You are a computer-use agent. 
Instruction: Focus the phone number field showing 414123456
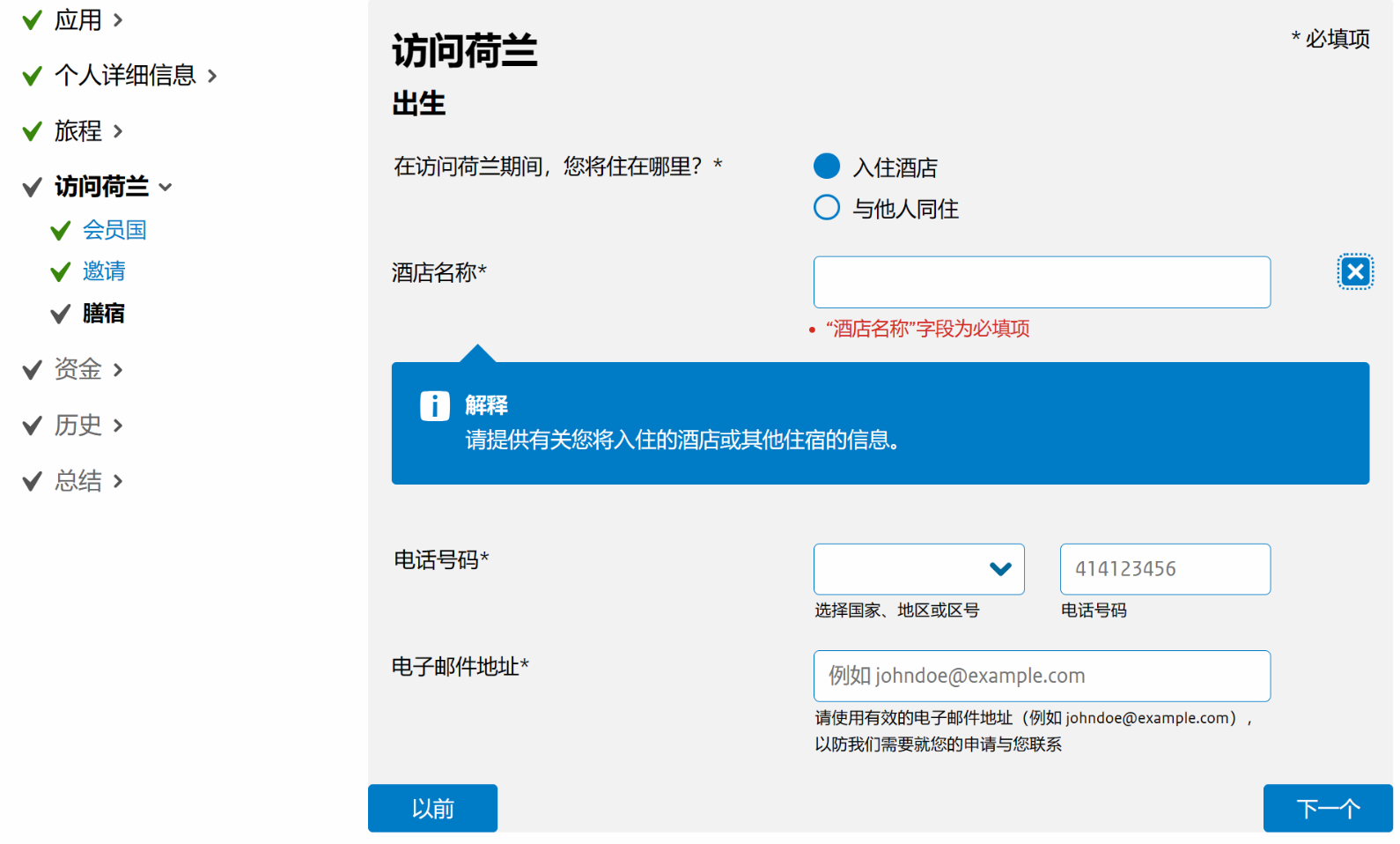click(x=1165, y=569)
